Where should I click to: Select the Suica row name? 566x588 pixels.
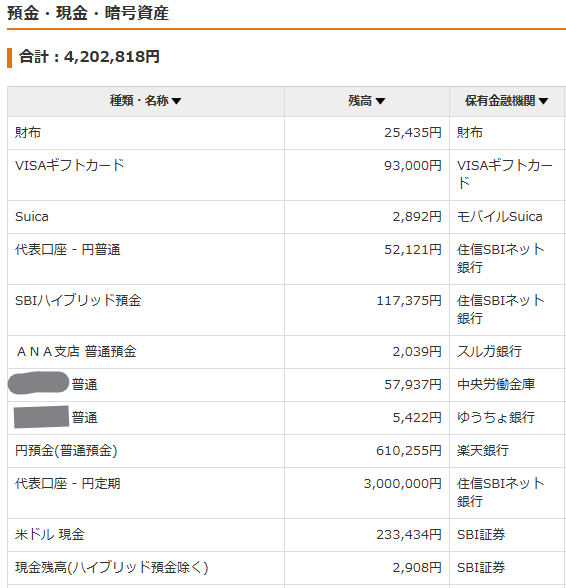pyautogui.click(x=32, y=217)
